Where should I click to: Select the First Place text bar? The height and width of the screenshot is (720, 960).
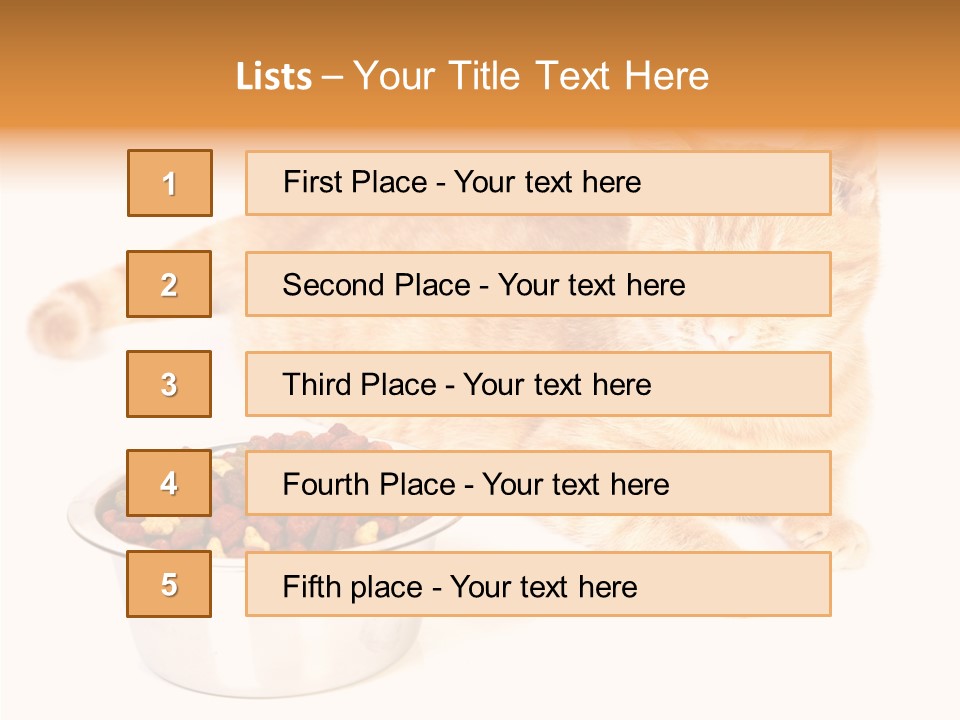(538, 183)
